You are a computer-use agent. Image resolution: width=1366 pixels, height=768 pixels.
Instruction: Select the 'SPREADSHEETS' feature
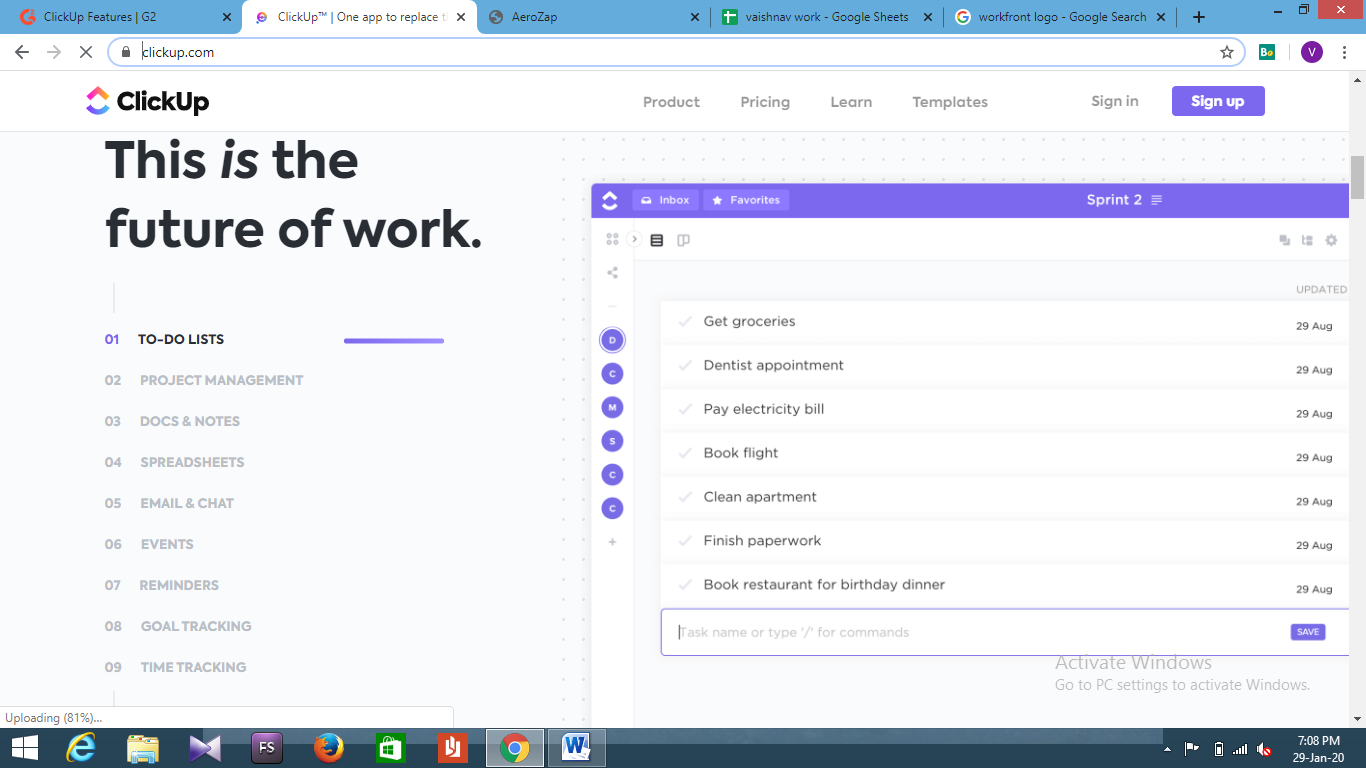click(x=192, y=462)
